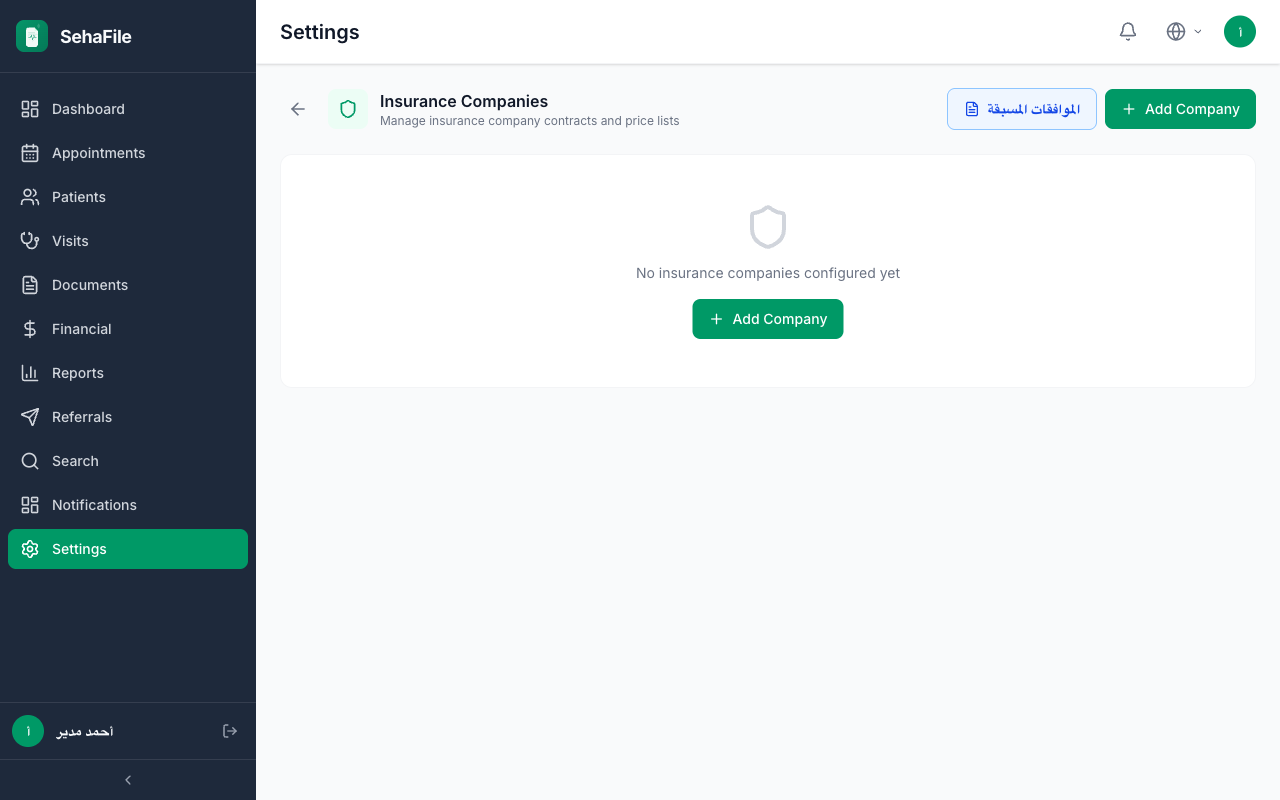Open the language globe dropdown
Image resolution: width=1280 pixels, height=800 pixels.
[1184, 32]
